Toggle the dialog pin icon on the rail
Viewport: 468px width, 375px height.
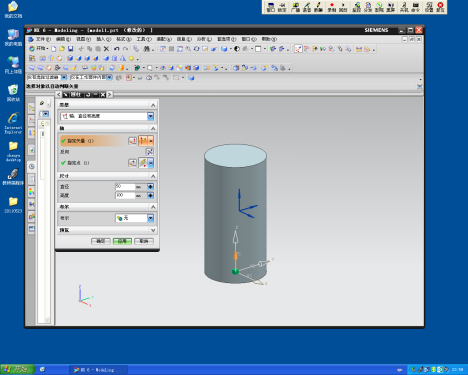tap(66, 95)
